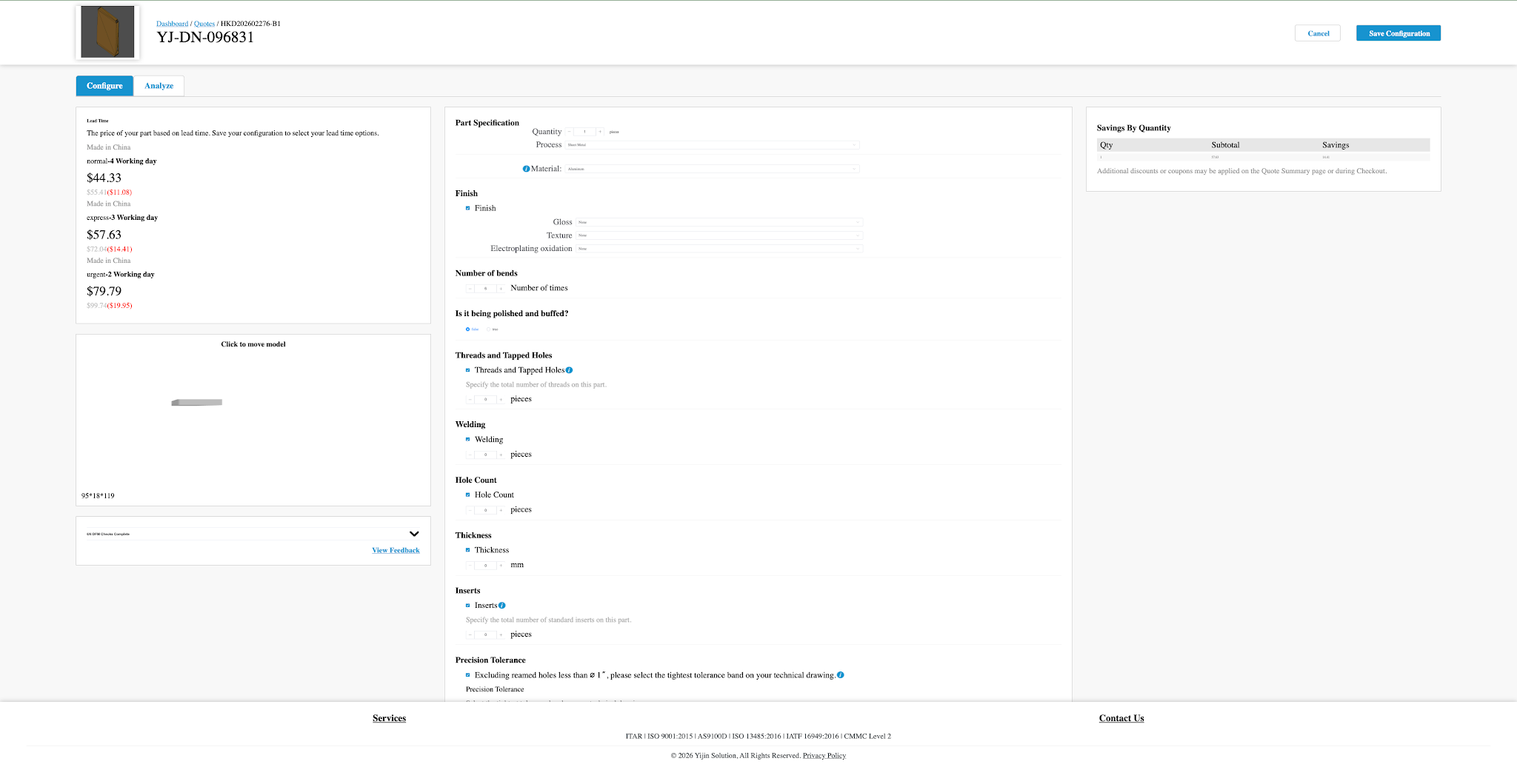Click the part model thumbnail preview
Image resolution: width=1517 pixels, height=784 pixels.
pyautogui.click(x=107, y=32)
